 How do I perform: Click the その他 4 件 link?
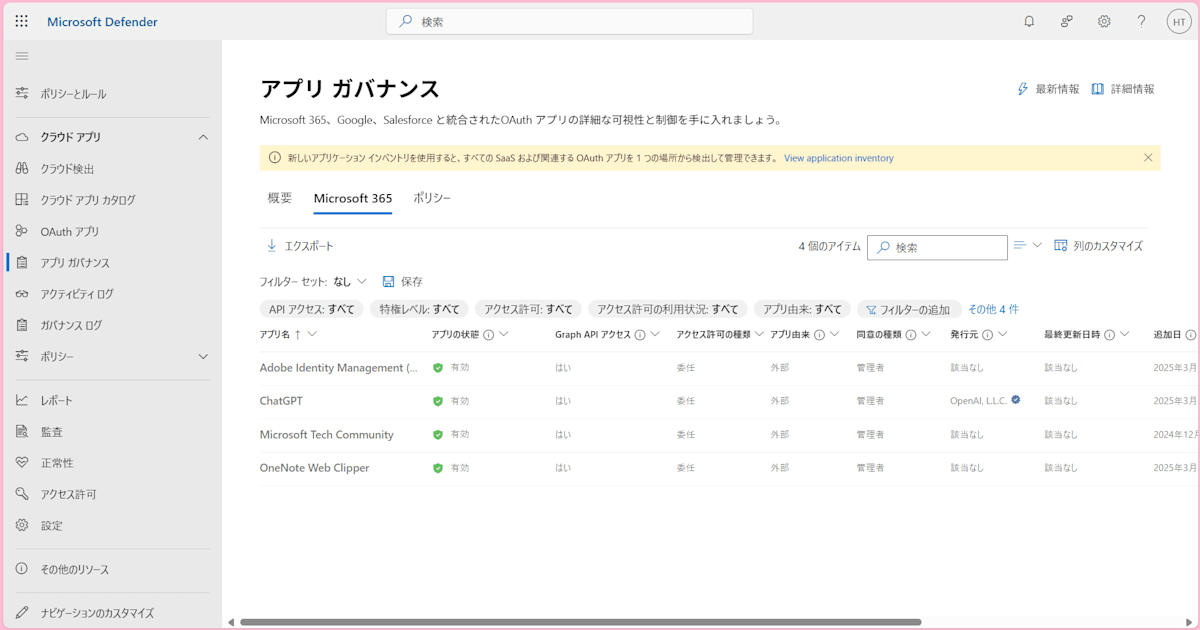click(993, 309)
